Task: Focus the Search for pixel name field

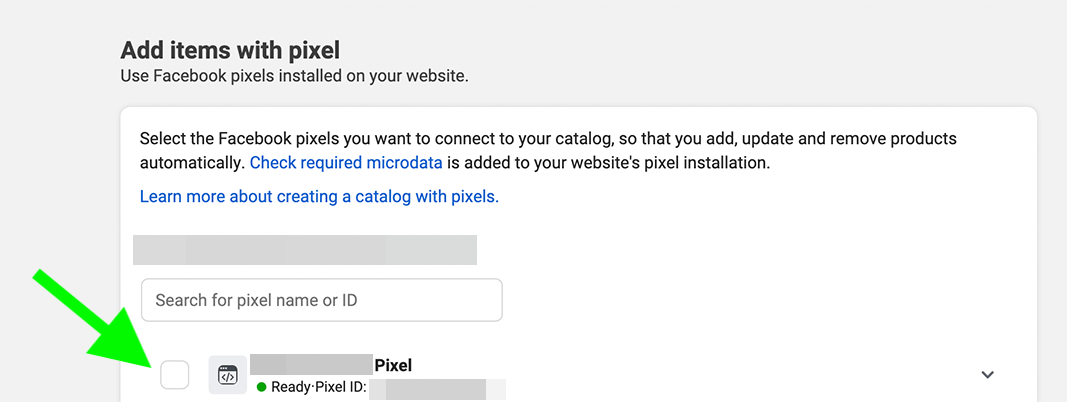Action: 321,299
